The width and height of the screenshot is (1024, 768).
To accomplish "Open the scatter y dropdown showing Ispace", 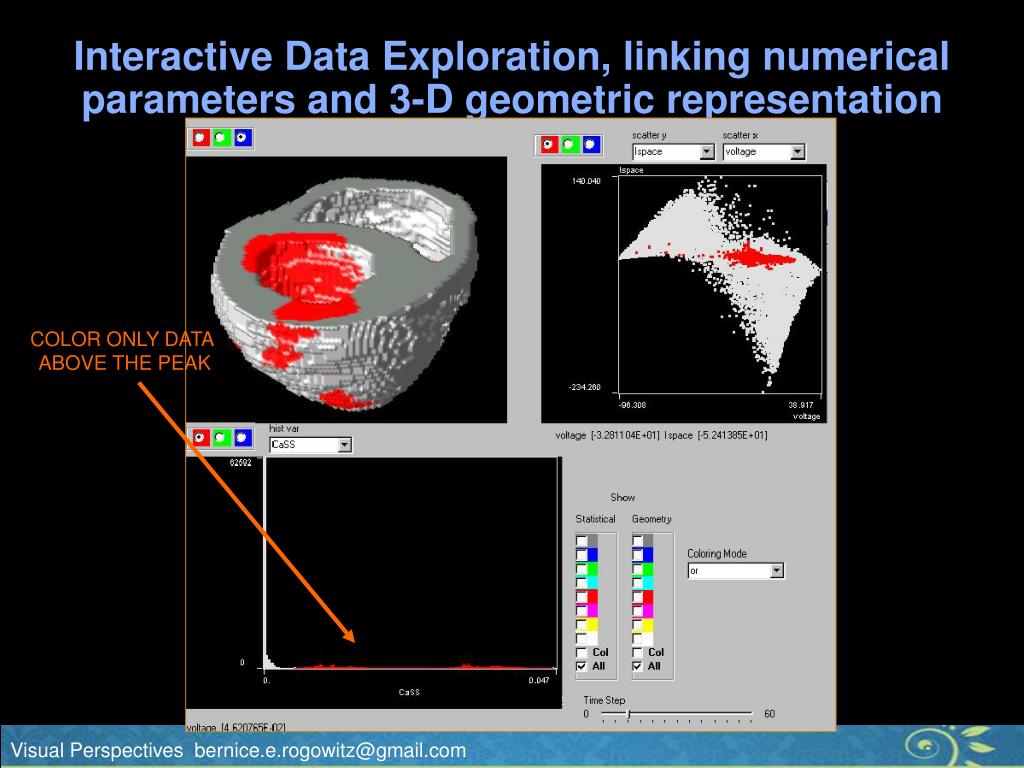I will (706, 152).
